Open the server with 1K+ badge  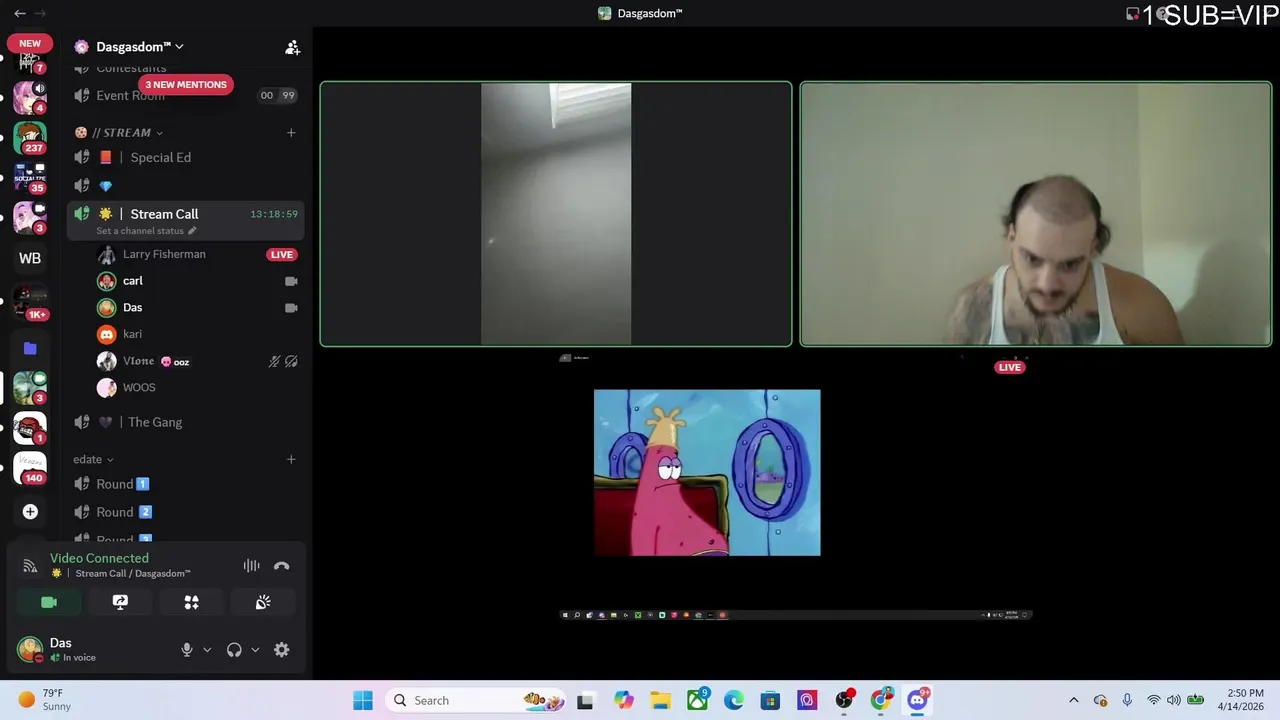pos(30,302)
